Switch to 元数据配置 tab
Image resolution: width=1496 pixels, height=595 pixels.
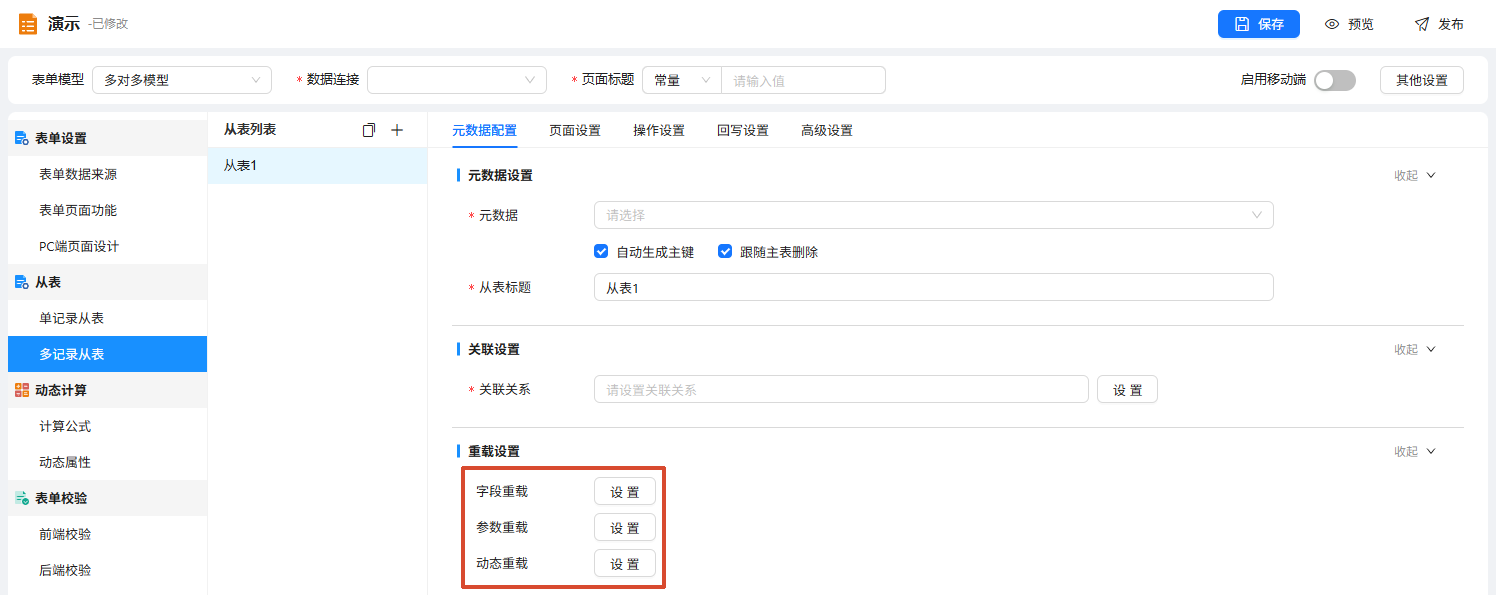pos(485,130)
